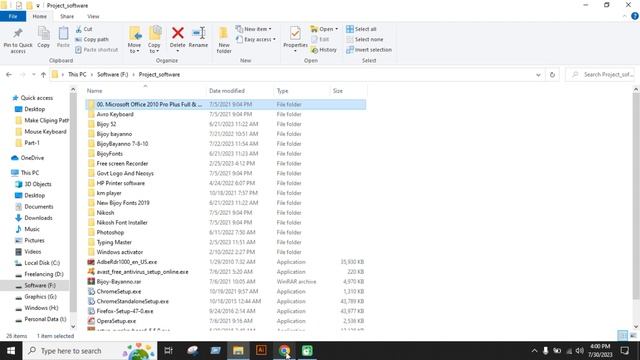Select ChromeSetup.exe file

226,291
